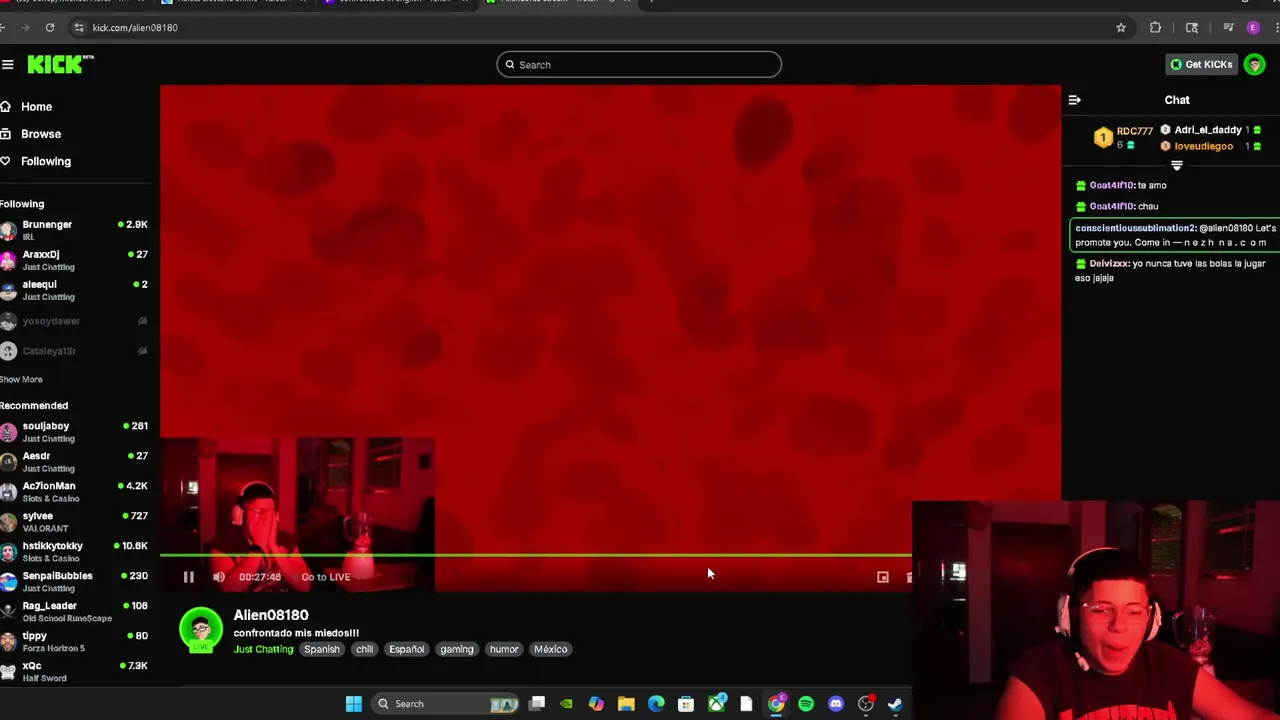This screenshot has width=1280, height=720.
Task: Open xQc channel
Action: (x=75, y=672)
